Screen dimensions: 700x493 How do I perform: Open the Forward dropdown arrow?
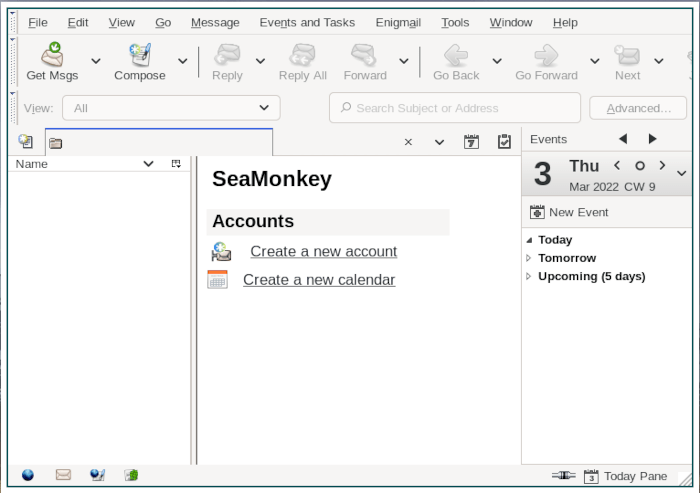click(404, 61)
